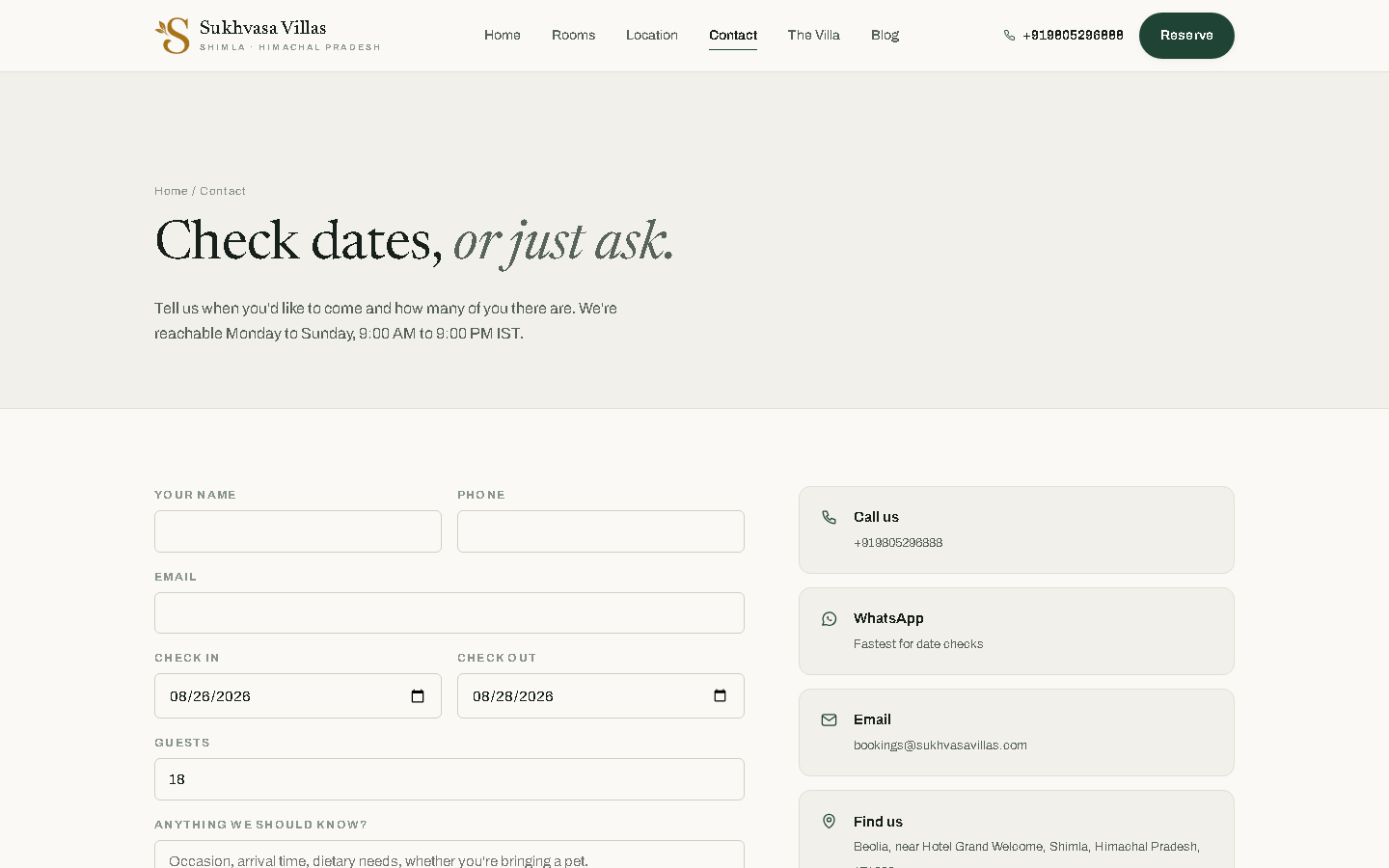
Task: Click the envelope icon in Email card
Action: pyautogui.click(x=829, y=720)
